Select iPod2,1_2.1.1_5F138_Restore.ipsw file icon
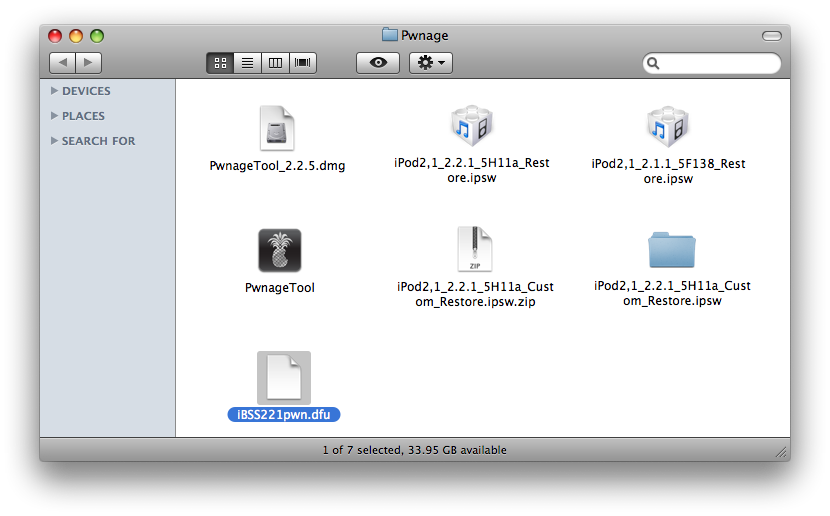The image size is (830, 516). tap(668, 127)
